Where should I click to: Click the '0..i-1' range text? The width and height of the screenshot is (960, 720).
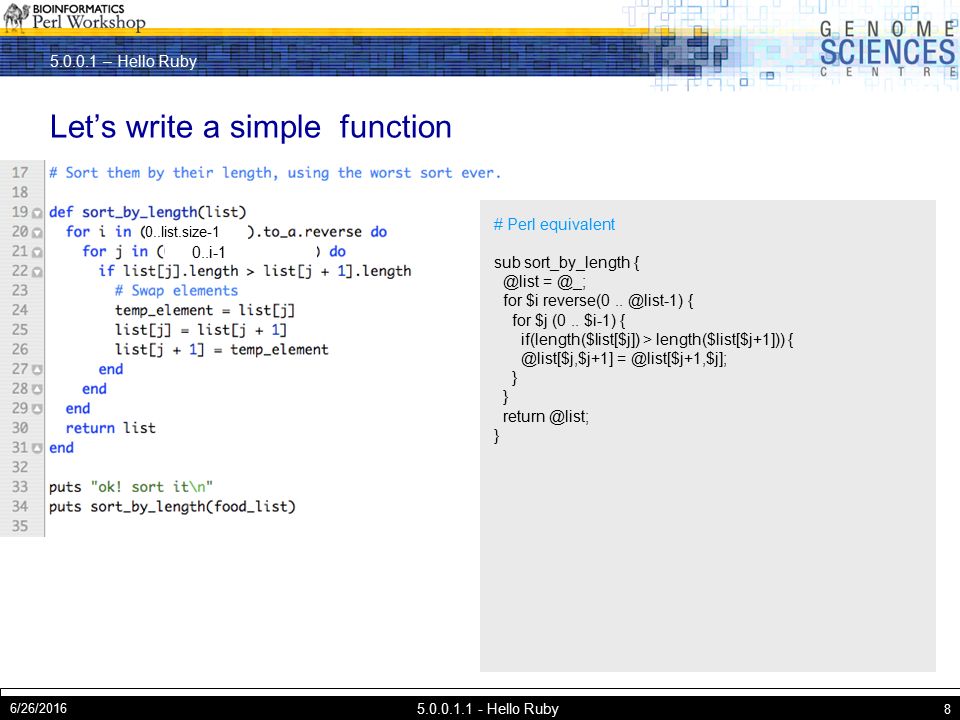click(x=209, y=252)
